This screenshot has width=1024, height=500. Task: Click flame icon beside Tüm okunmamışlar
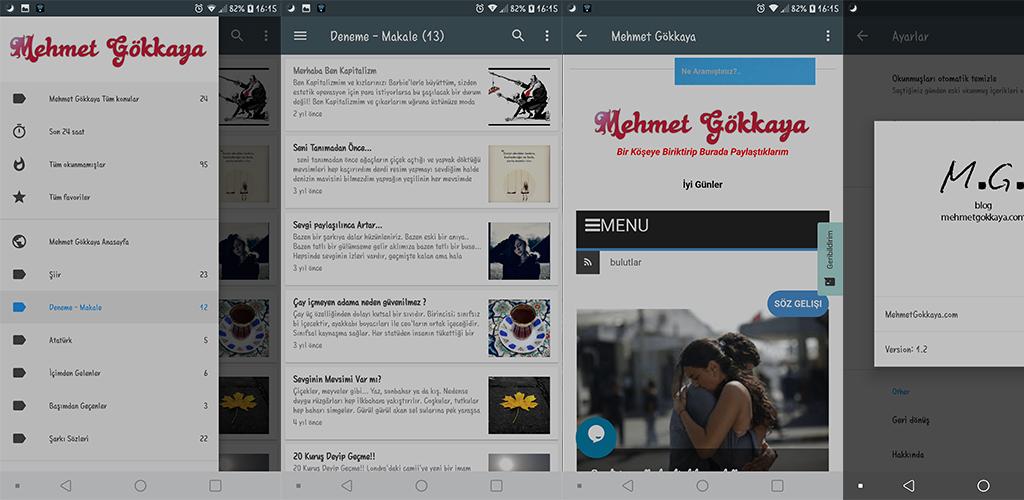pyautogui.click(x=20, y=164)
